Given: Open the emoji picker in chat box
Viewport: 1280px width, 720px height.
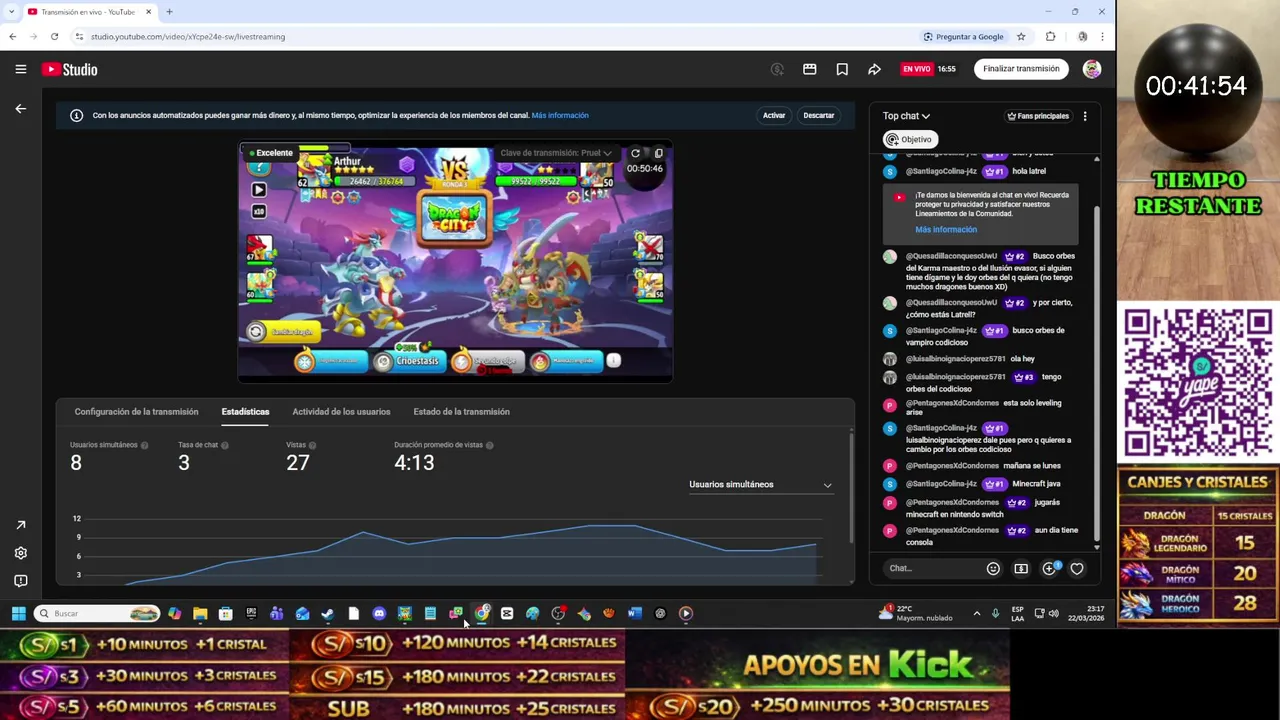Looking at the screenshot, I should point(993,568).
